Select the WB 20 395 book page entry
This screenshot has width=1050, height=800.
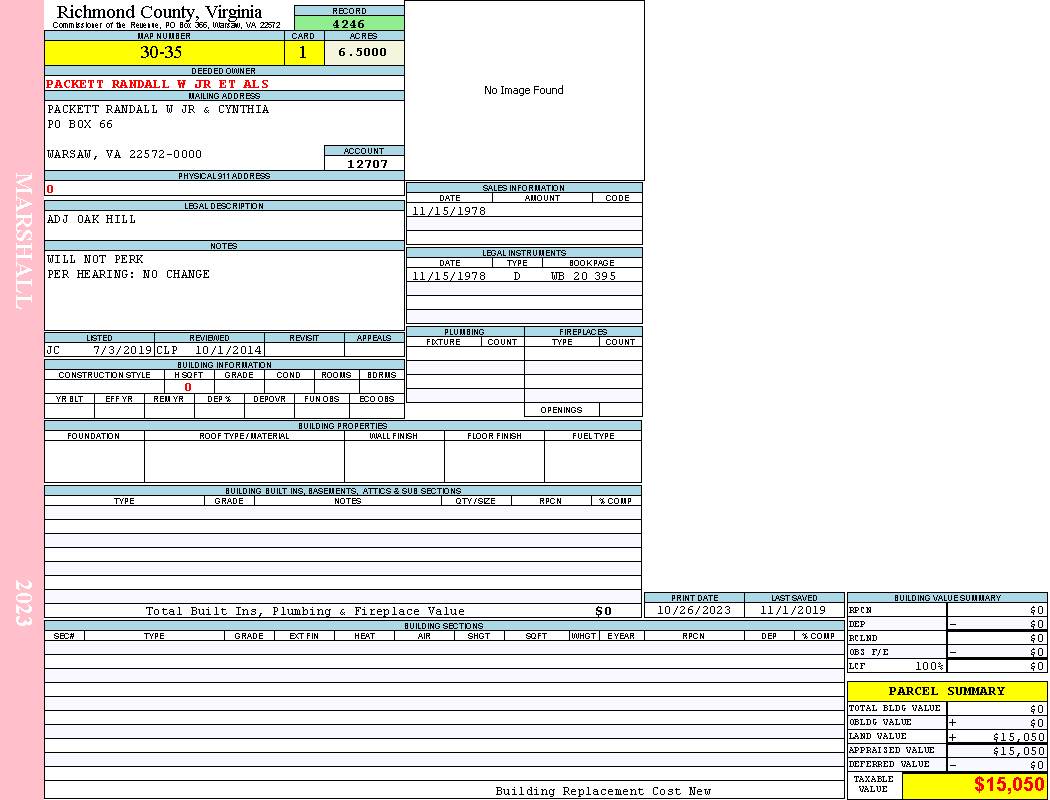[x=583, y=276]
